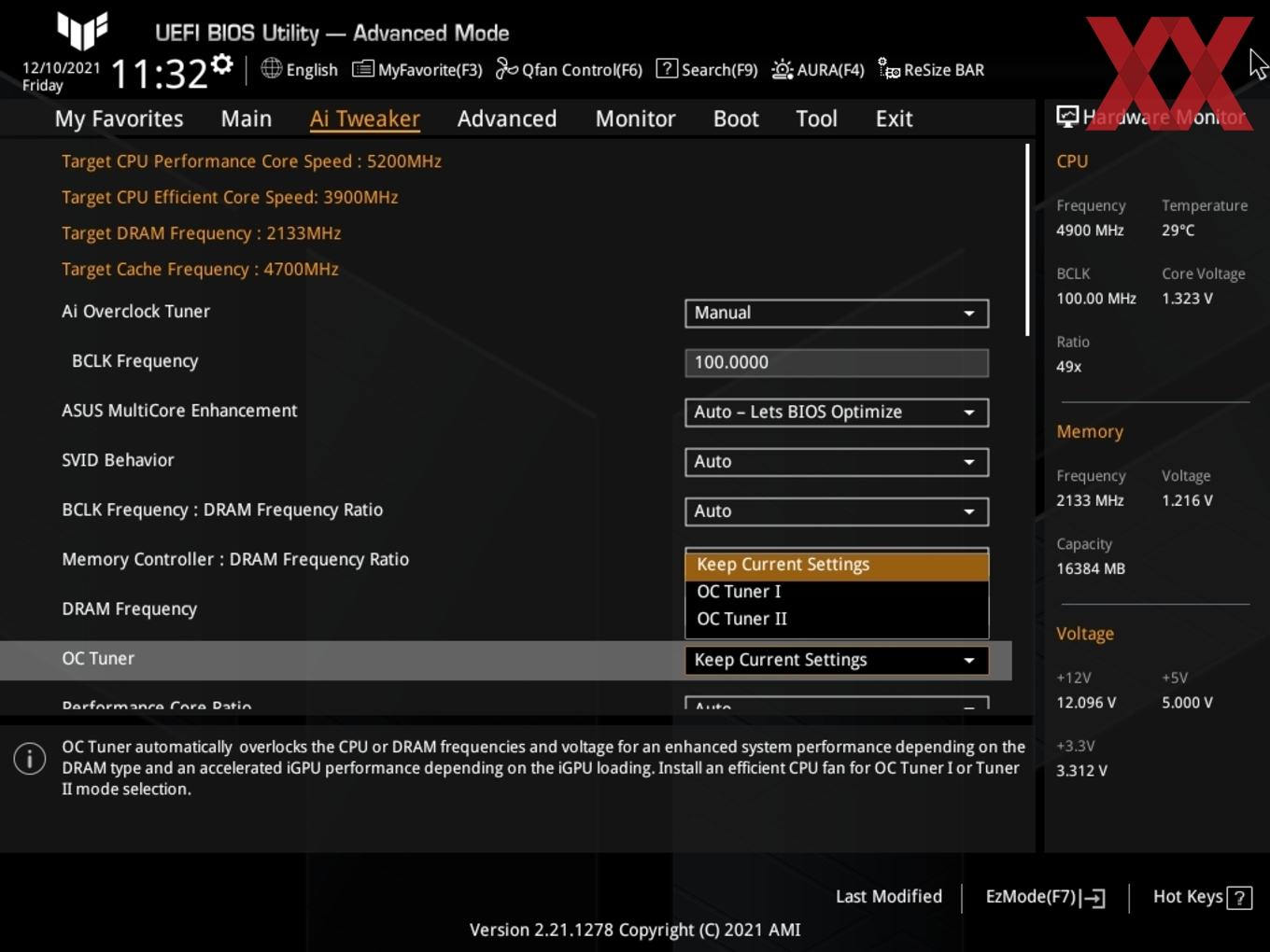Open the Advanced tab
The image size is (1270, 952).
point(507,119)
